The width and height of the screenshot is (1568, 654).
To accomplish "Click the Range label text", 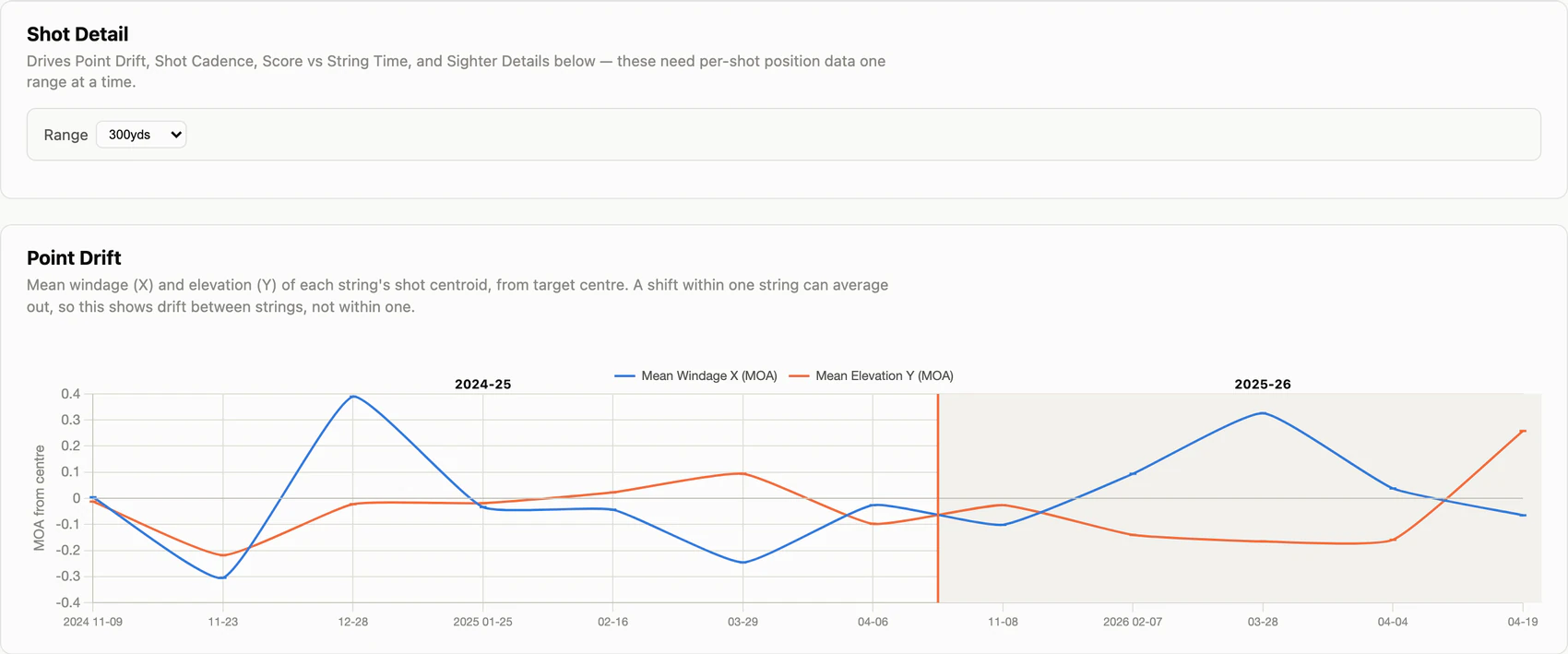I will 65,135.
